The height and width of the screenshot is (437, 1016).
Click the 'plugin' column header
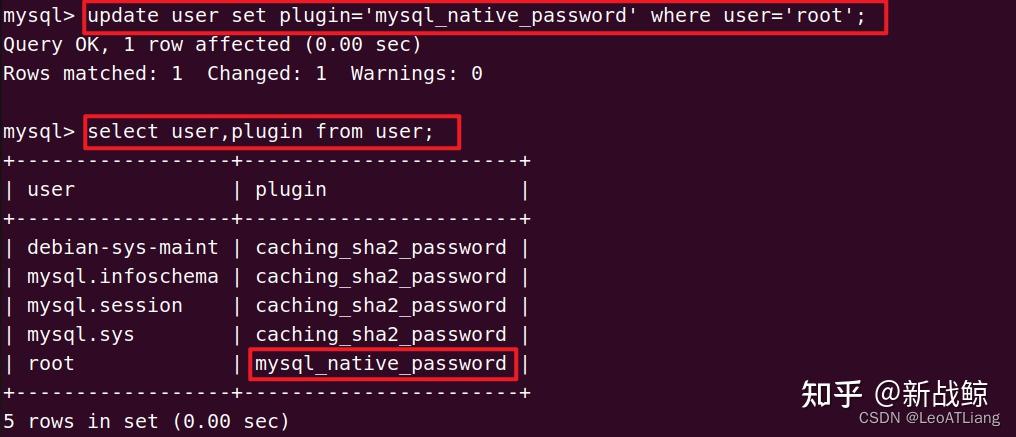pyautogui.click(x=291, y=190)
